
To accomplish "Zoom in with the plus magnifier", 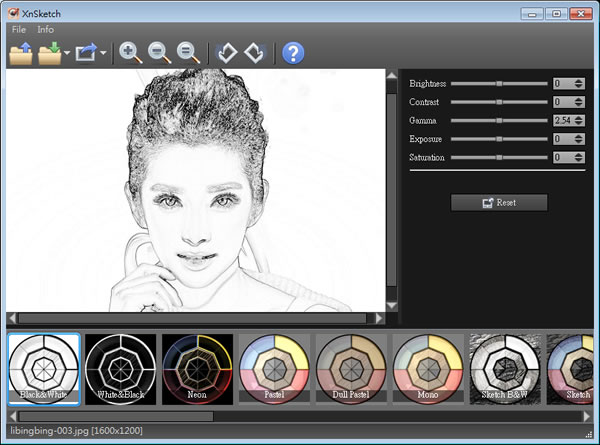I will 131,53.
